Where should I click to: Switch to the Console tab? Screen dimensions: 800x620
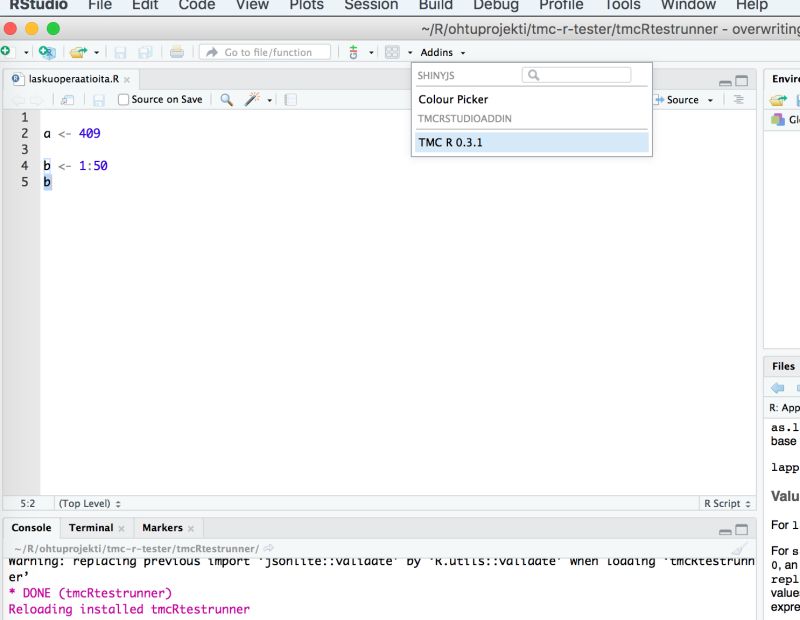(31, 527)
